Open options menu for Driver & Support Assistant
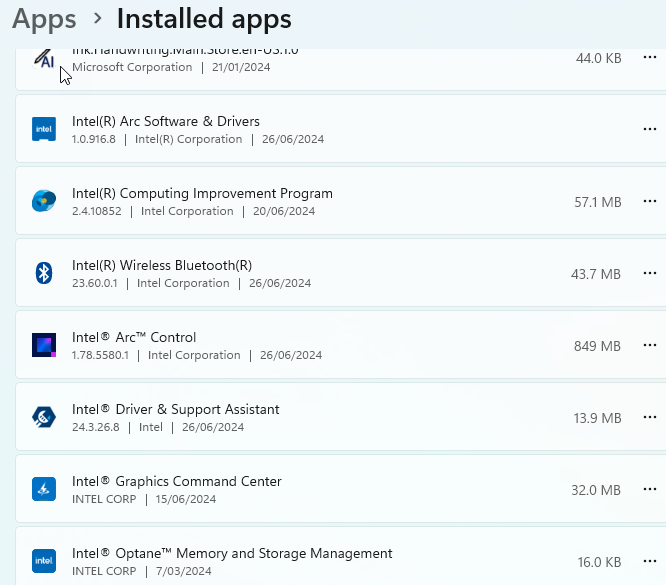 point(650,417)
